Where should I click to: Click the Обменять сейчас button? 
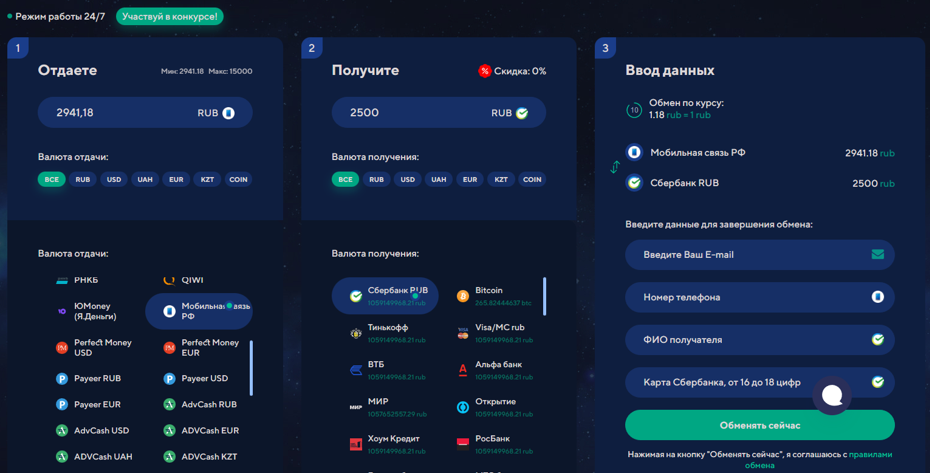point(760,426)
